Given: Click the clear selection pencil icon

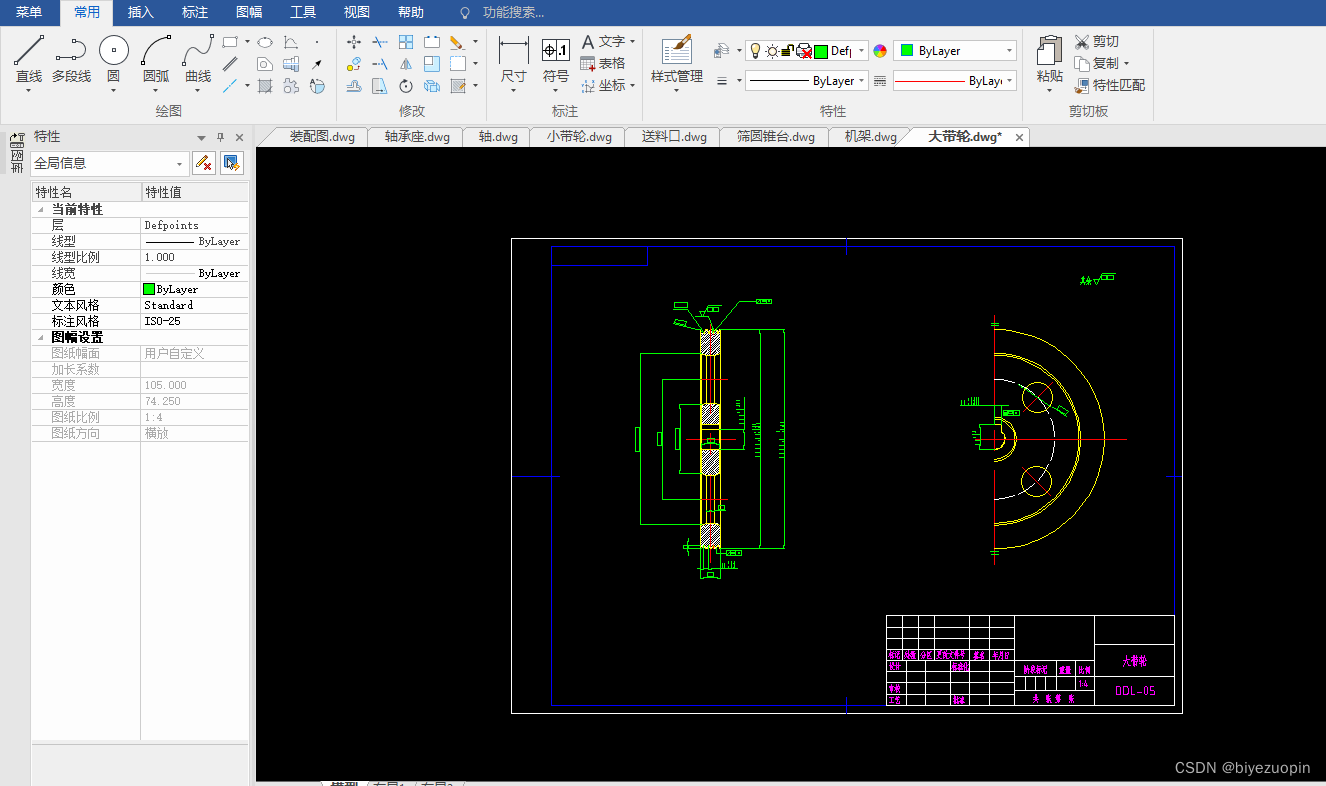Looking at the screenshot, I should pos(204,162).
